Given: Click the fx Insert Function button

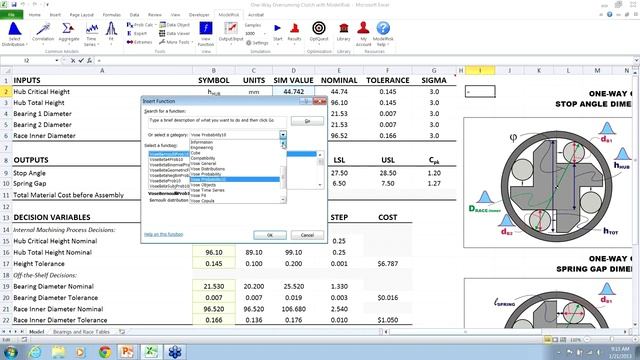Looking at the screenshot, I should 89,60.
